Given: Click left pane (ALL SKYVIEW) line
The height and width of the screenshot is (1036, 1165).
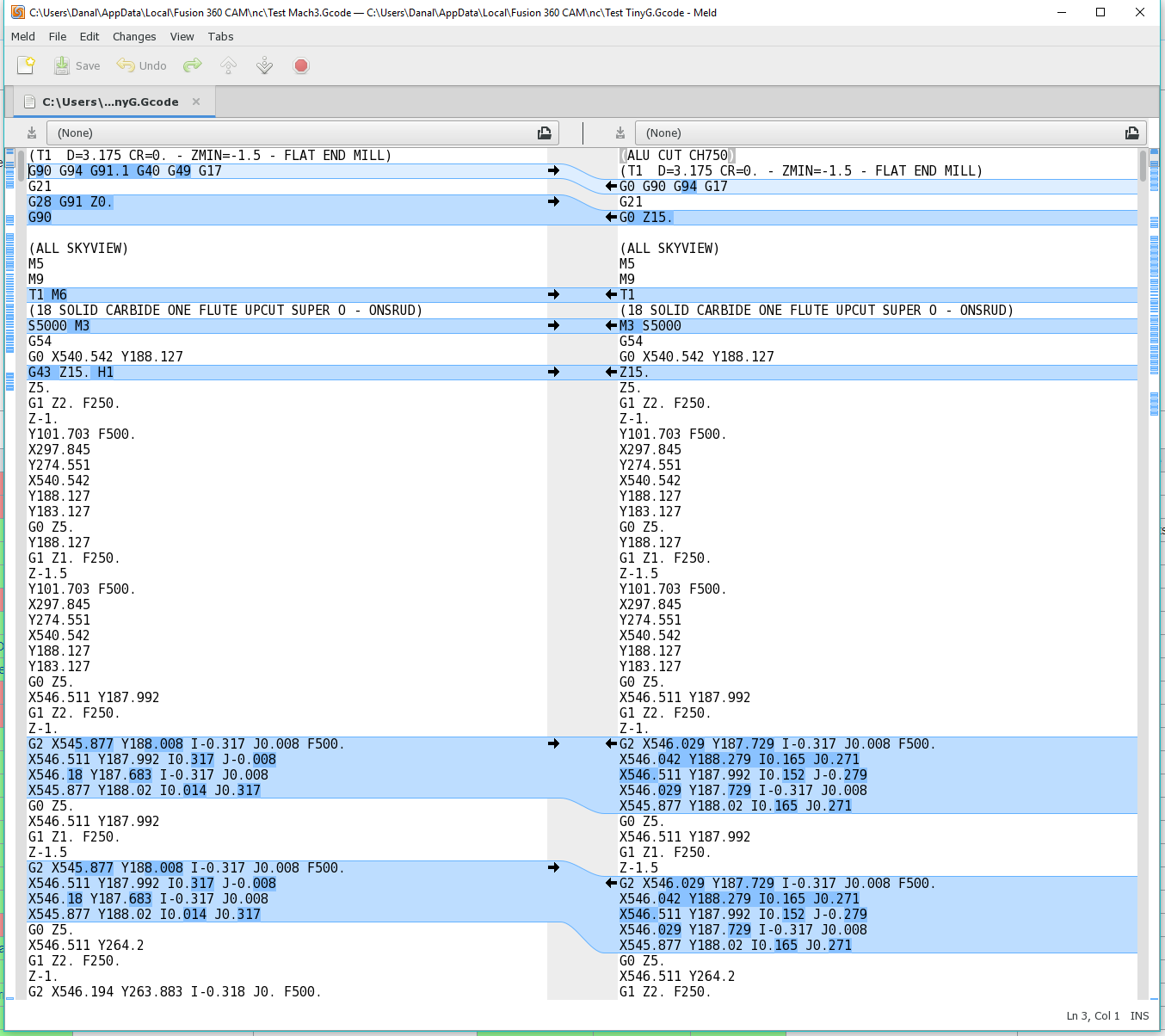Looking at the screenshot, I should pyautogui.click(x=78, y=248).
